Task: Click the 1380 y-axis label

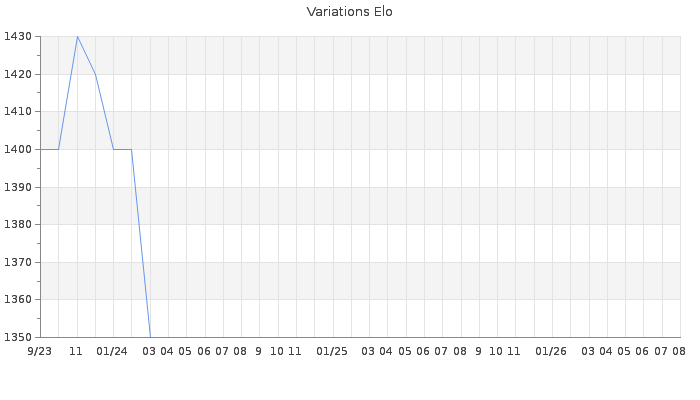Action: (x=18, y=225)
